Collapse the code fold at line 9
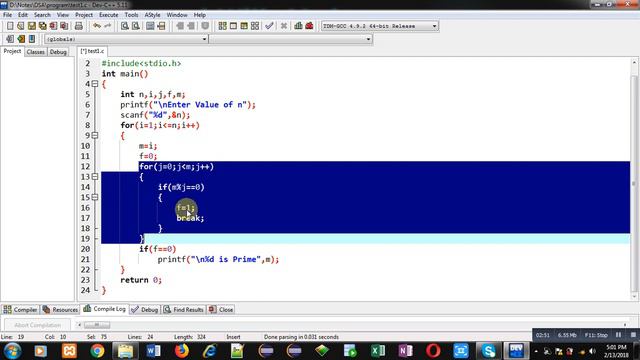640x360 pixels. pos(95,136)
